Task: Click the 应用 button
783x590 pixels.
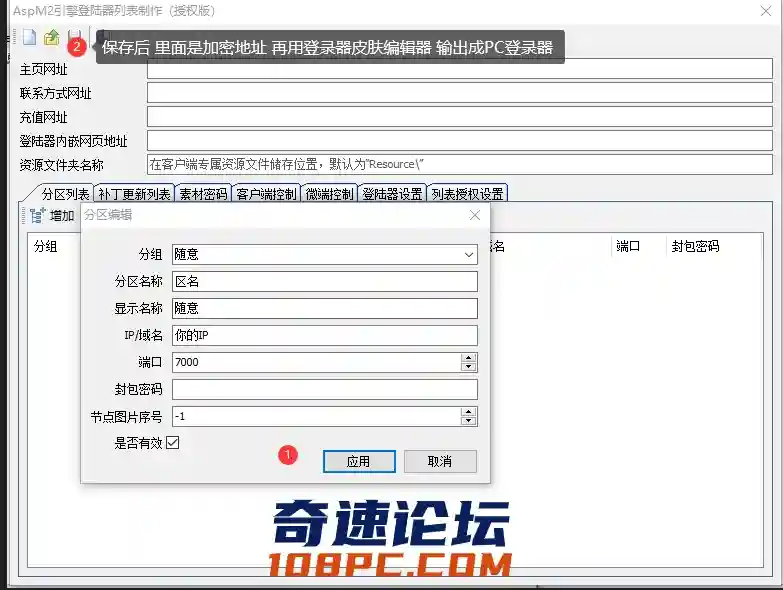Action: coord(359,461)
